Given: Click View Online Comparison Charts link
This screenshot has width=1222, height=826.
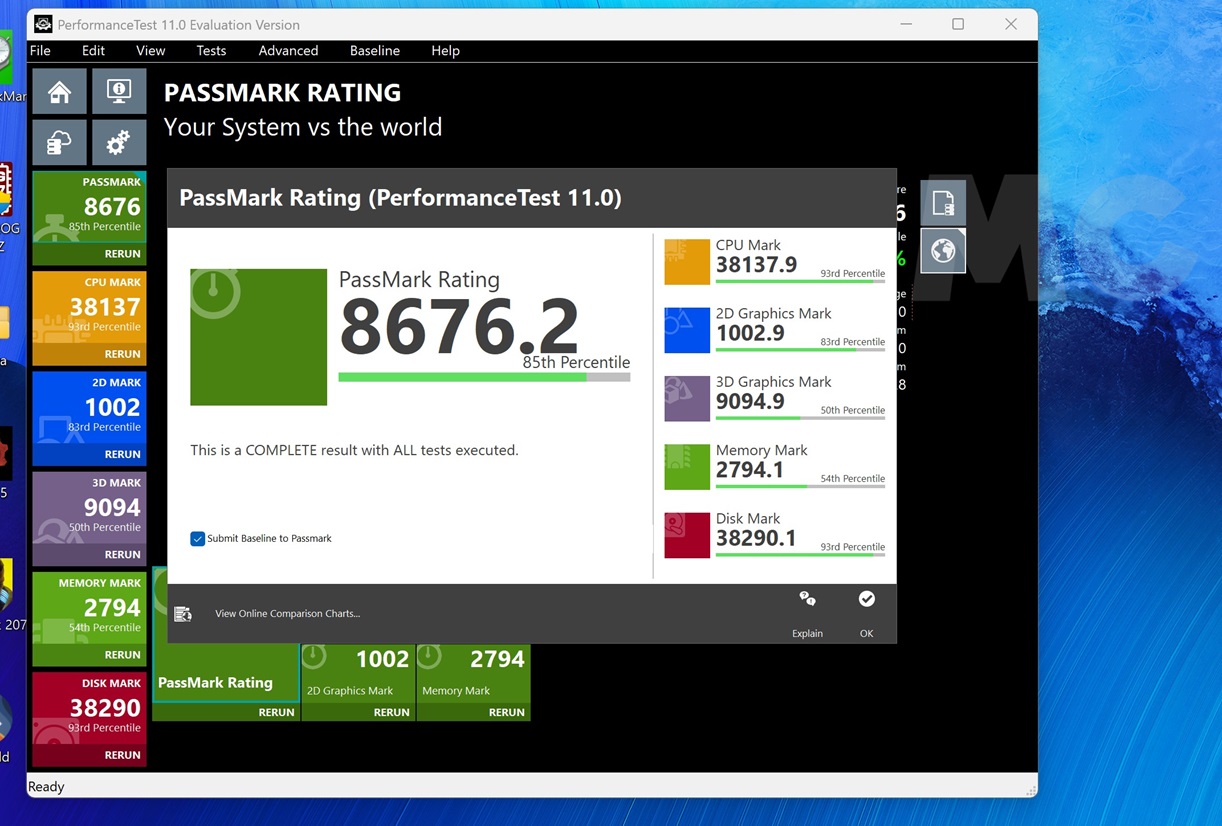Looking at the screenshot, I should pyautogui.click(x=287, y=614).
